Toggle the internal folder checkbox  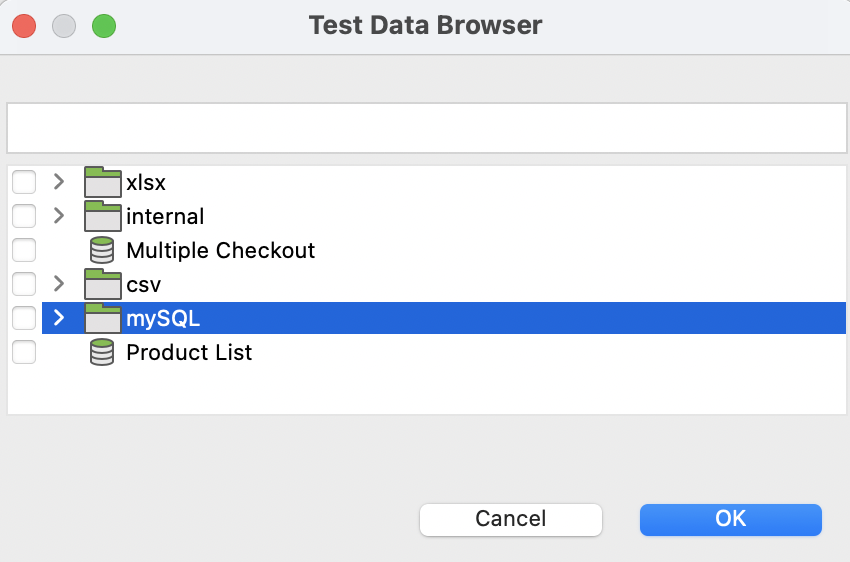click(x=24, y=216)
